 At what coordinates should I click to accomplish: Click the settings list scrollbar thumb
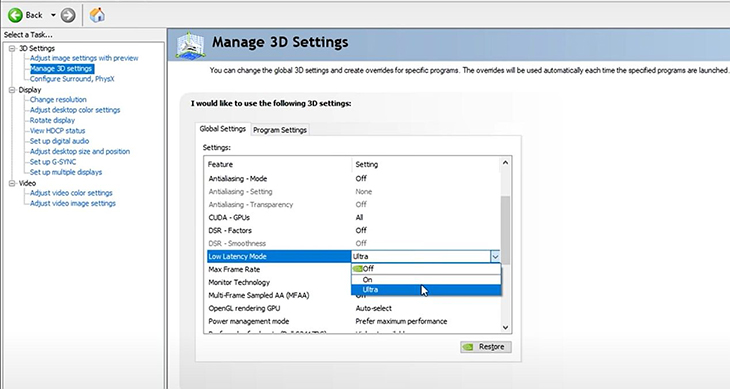[x=506, y=230]
